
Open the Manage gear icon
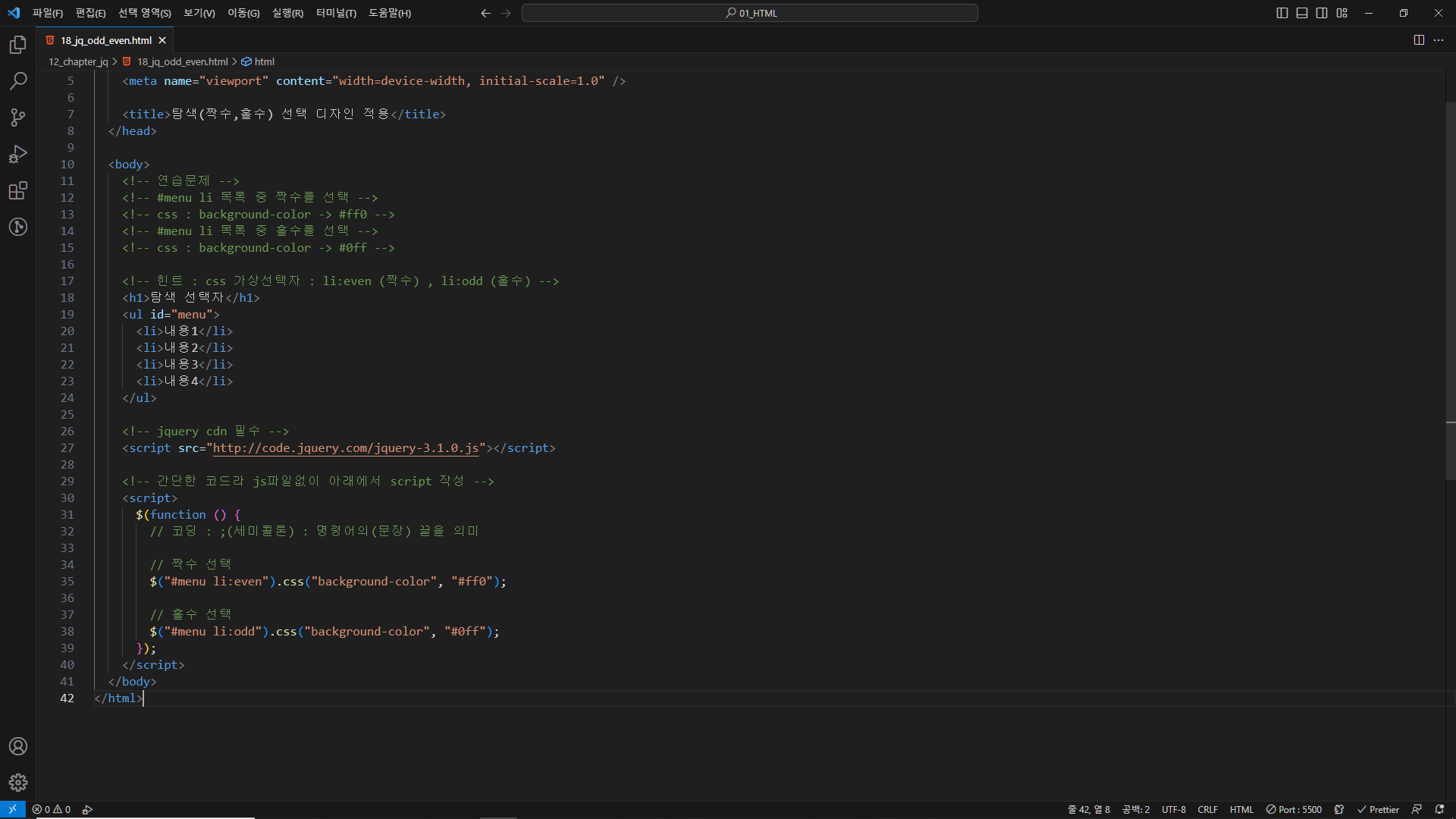pos(18,783)
